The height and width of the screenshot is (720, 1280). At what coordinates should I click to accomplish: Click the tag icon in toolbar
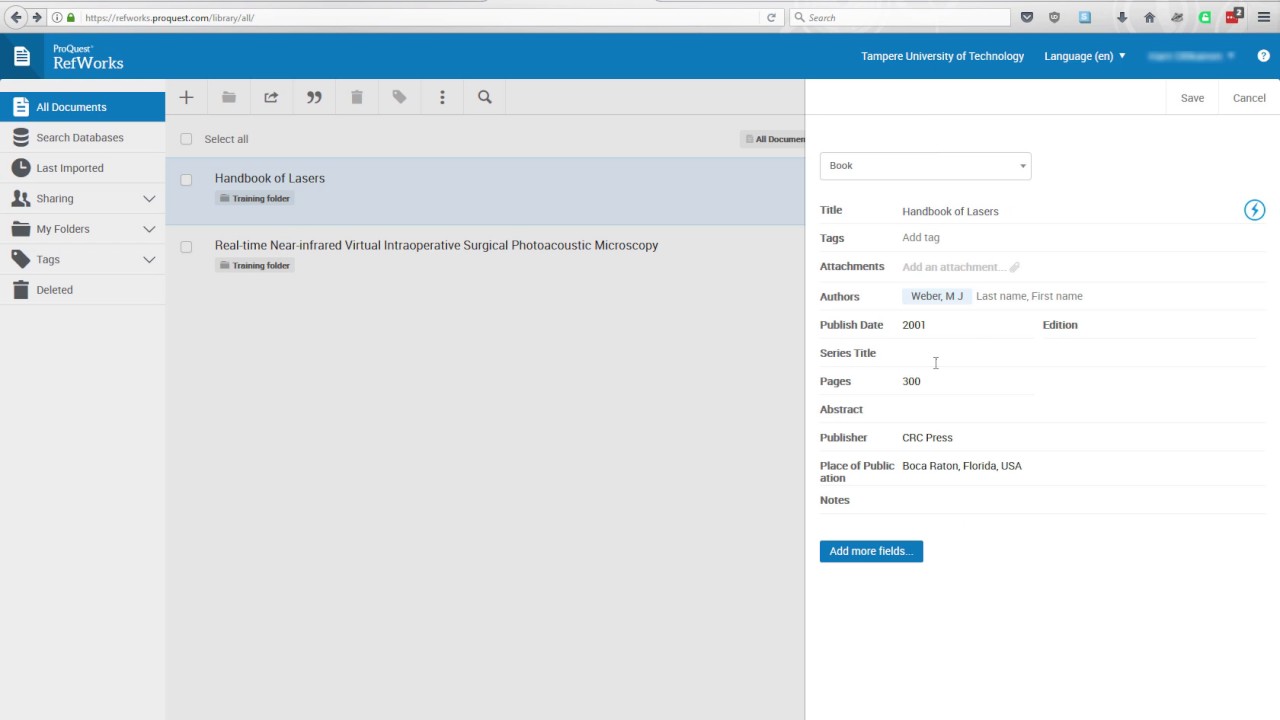[x=399, y=98]
